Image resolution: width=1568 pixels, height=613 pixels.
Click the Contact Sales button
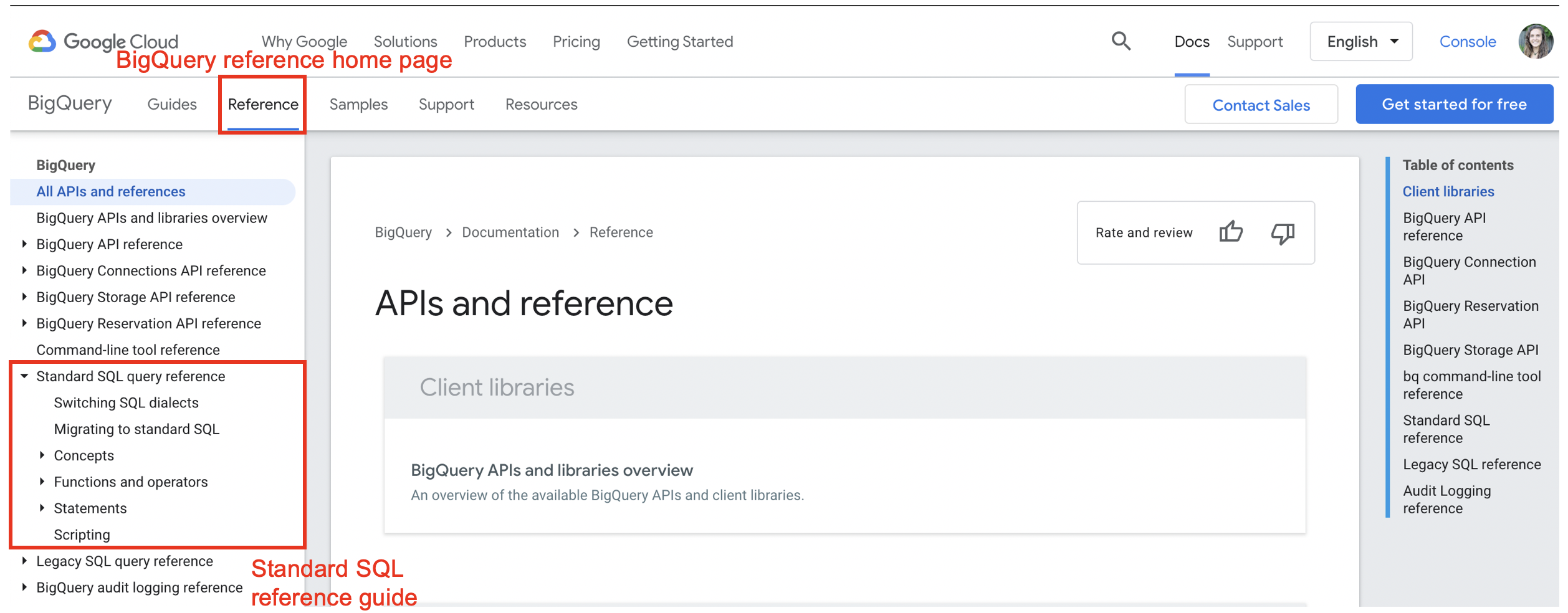coord(1261,105)
